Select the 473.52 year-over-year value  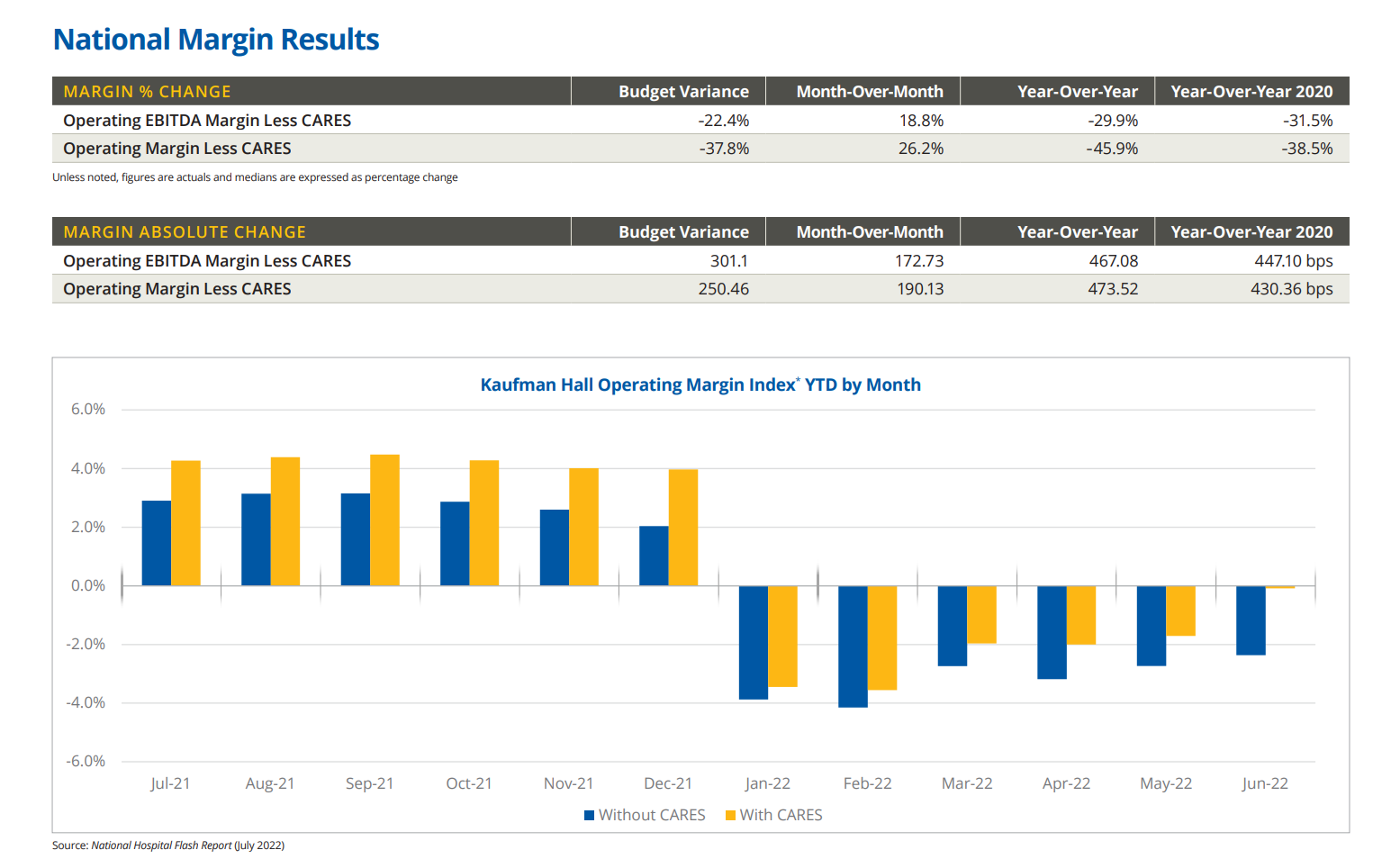pos(1113,289)
